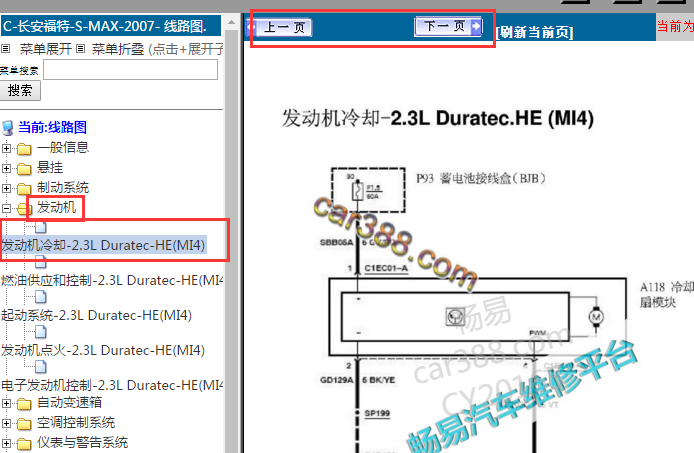Expand the 悬挂 folder node
The image size is (694, 453).
[x=6, y=168]
